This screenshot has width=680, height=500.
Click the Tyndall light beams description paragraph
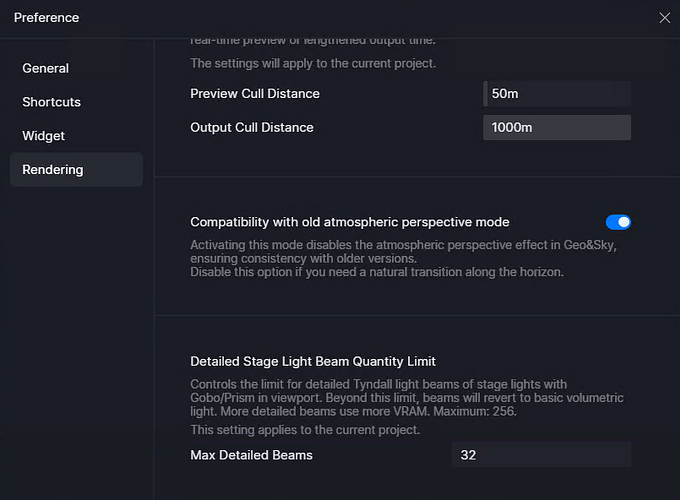(407, 398)
